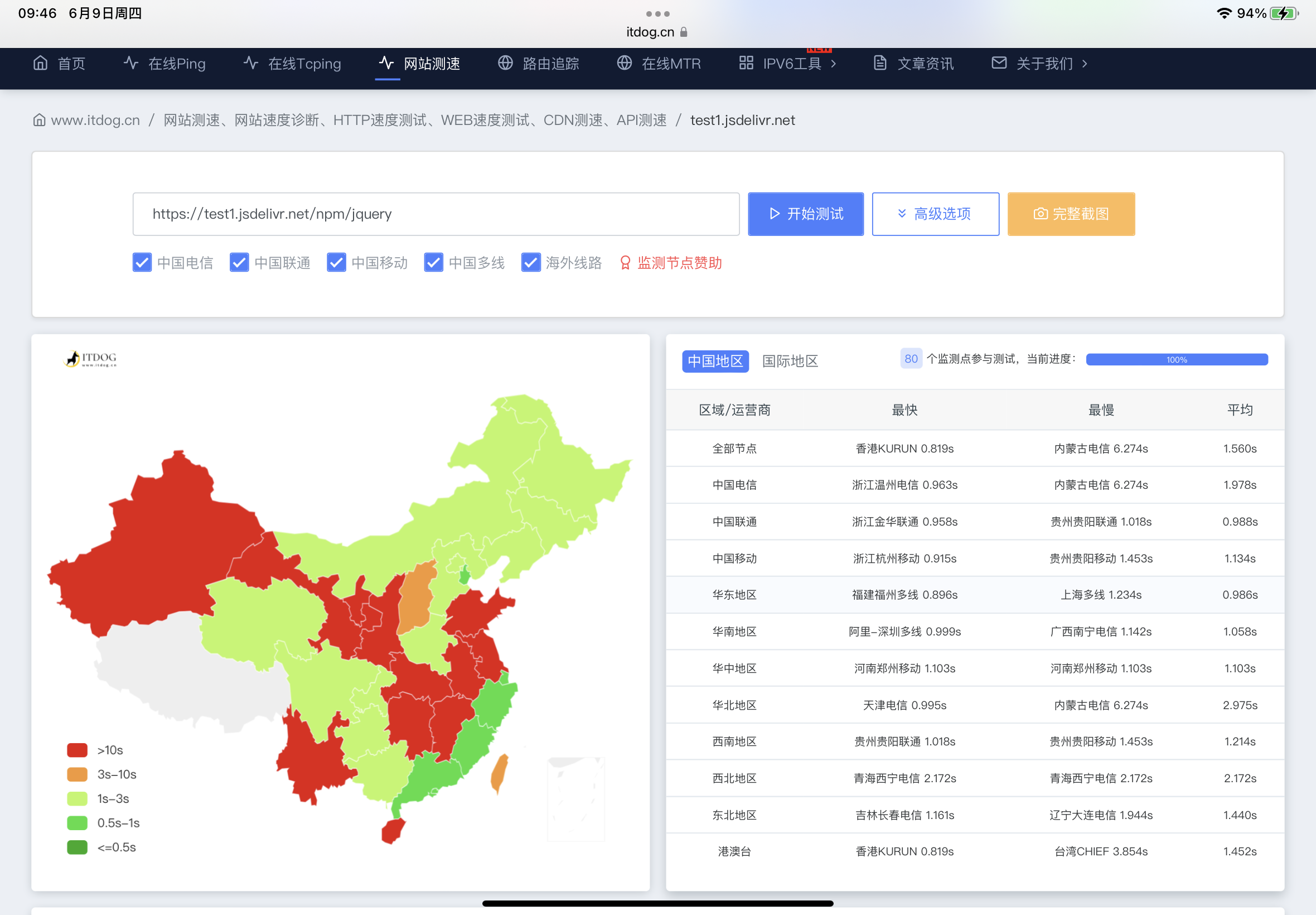
Task: Click the 最慢 column header
Action: tap(1101, 410)
